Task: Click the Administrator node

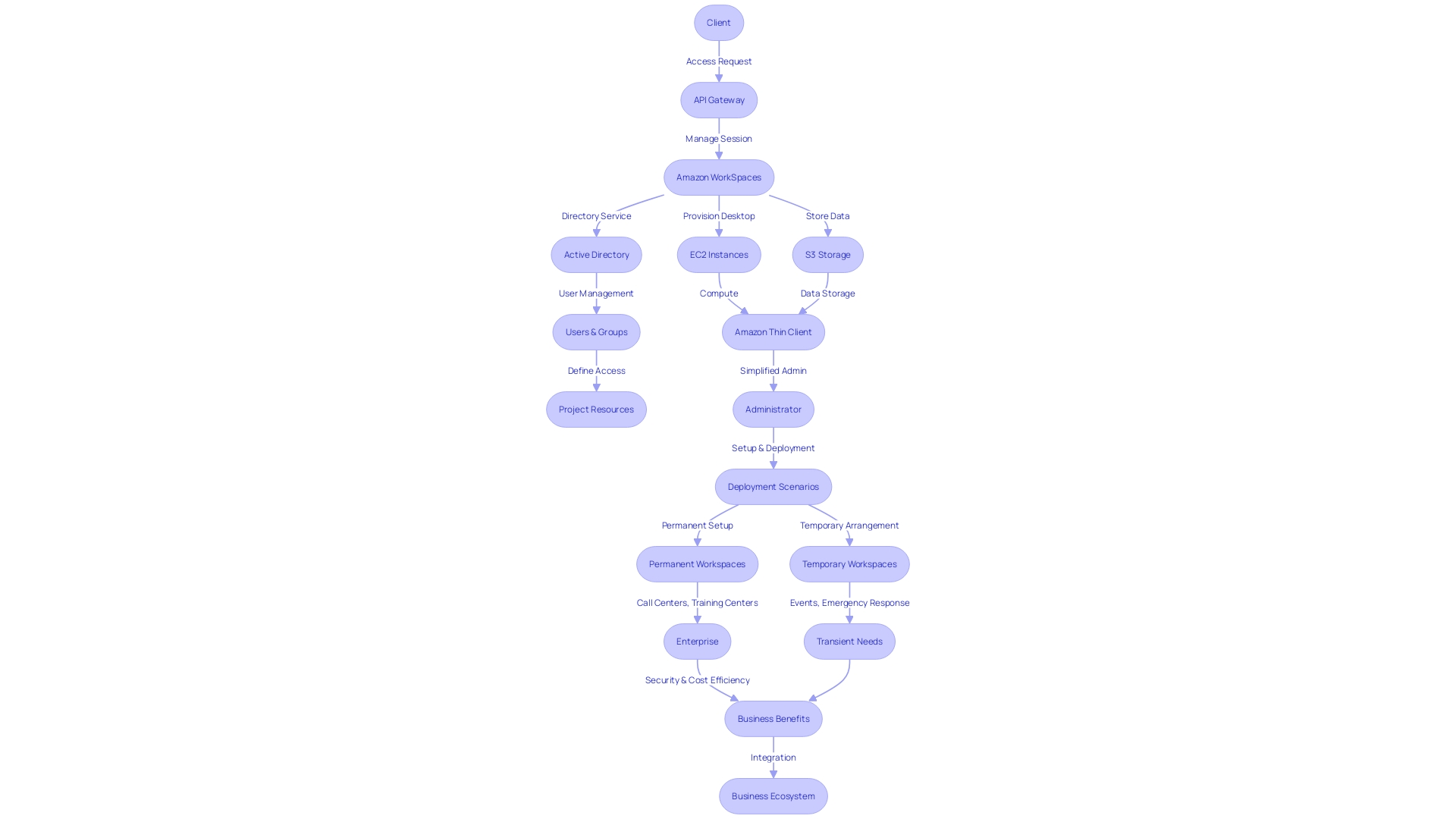Action: point(774,409)
